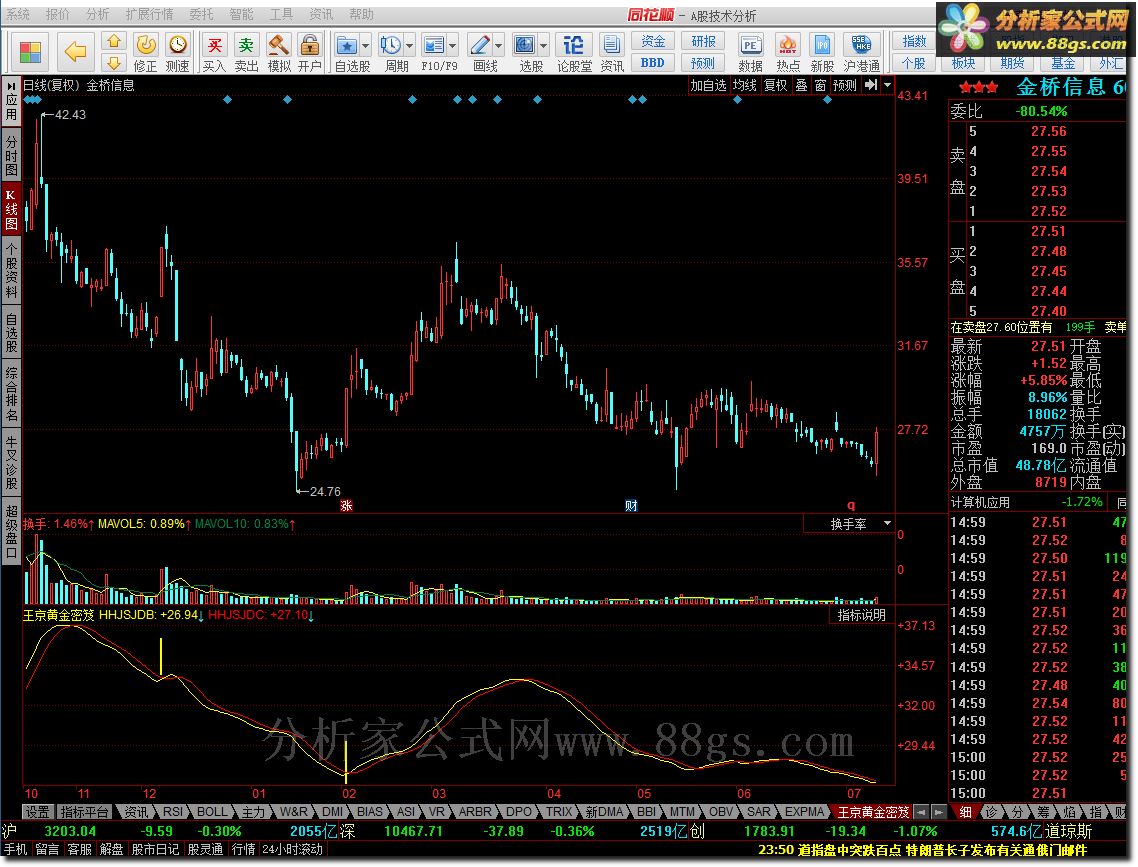Image resolution: width=1138 pixels, height=867 pixels.
Task: Toggle 复权 price adjustment
Action: click(x=776, y=86)
